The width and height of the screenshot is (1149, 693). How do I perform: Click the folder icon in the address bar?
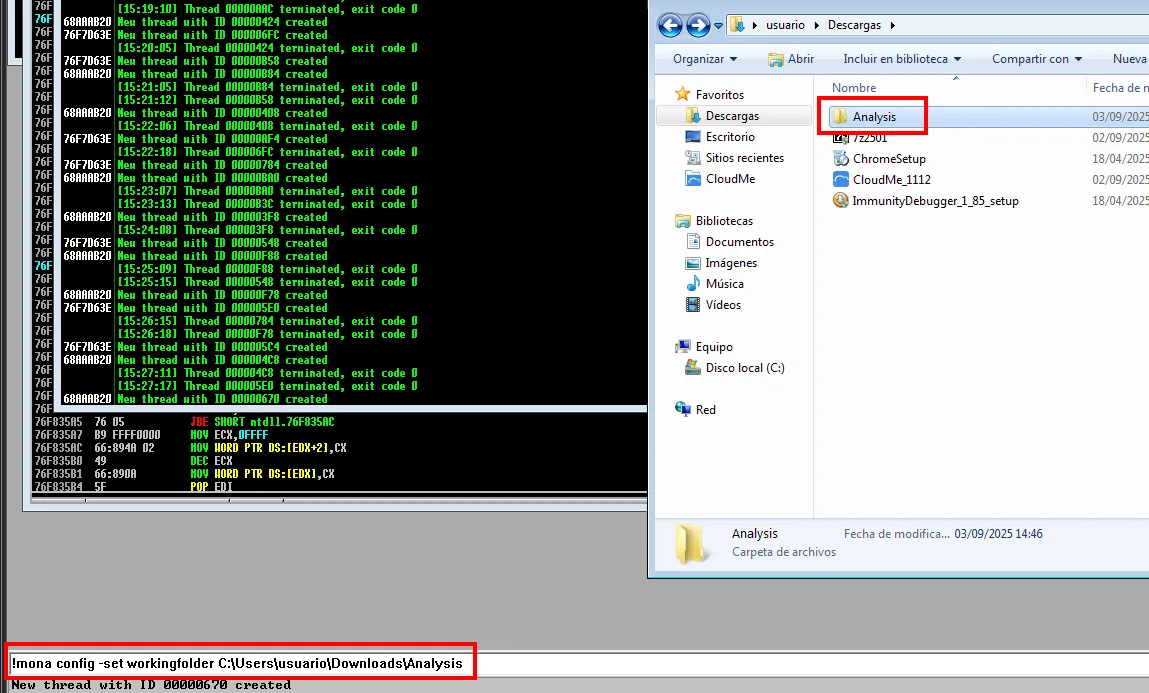[738, 25]
